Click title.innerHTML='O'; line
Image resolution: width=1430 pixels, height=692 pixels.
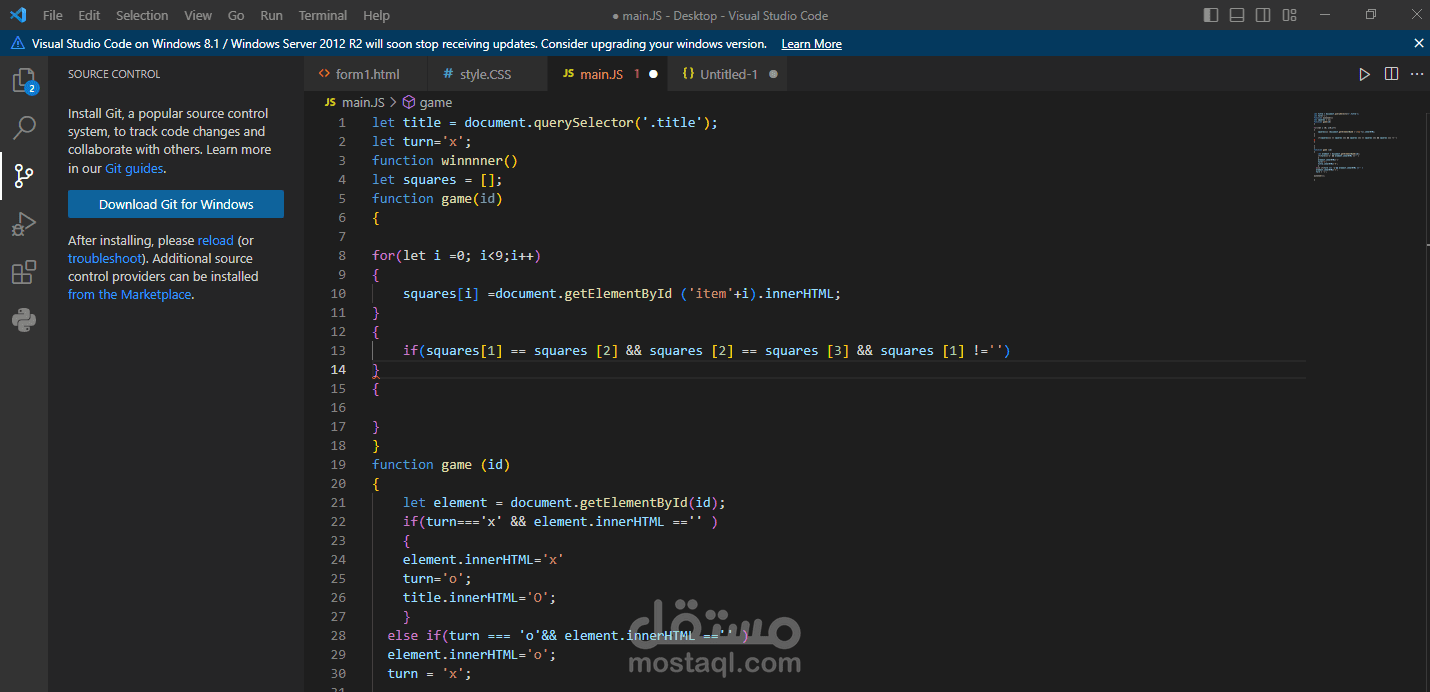479,597
